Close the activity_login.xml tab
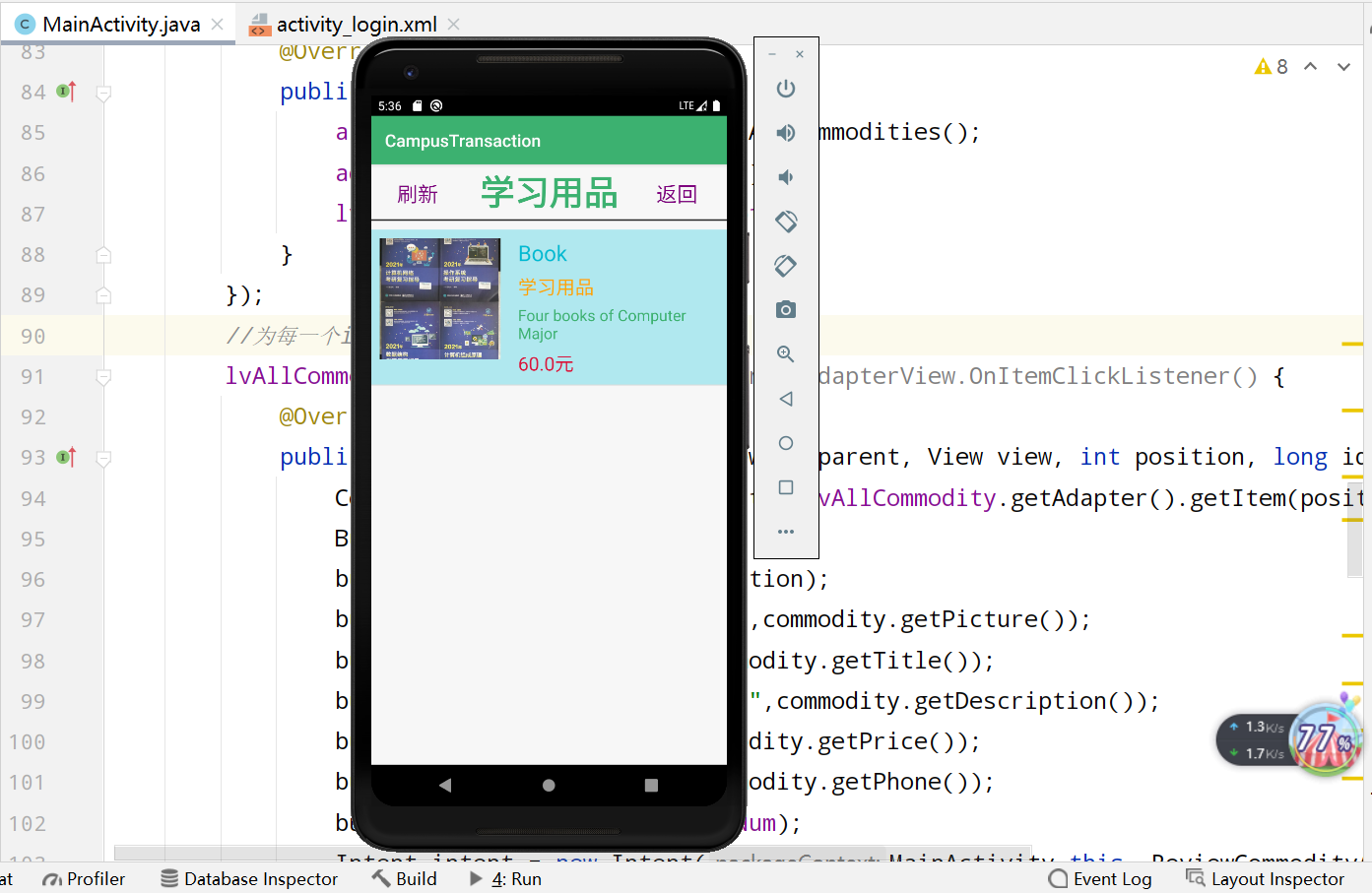Image resolution: width=1372 pixels, height=893 pixels. 453,24
